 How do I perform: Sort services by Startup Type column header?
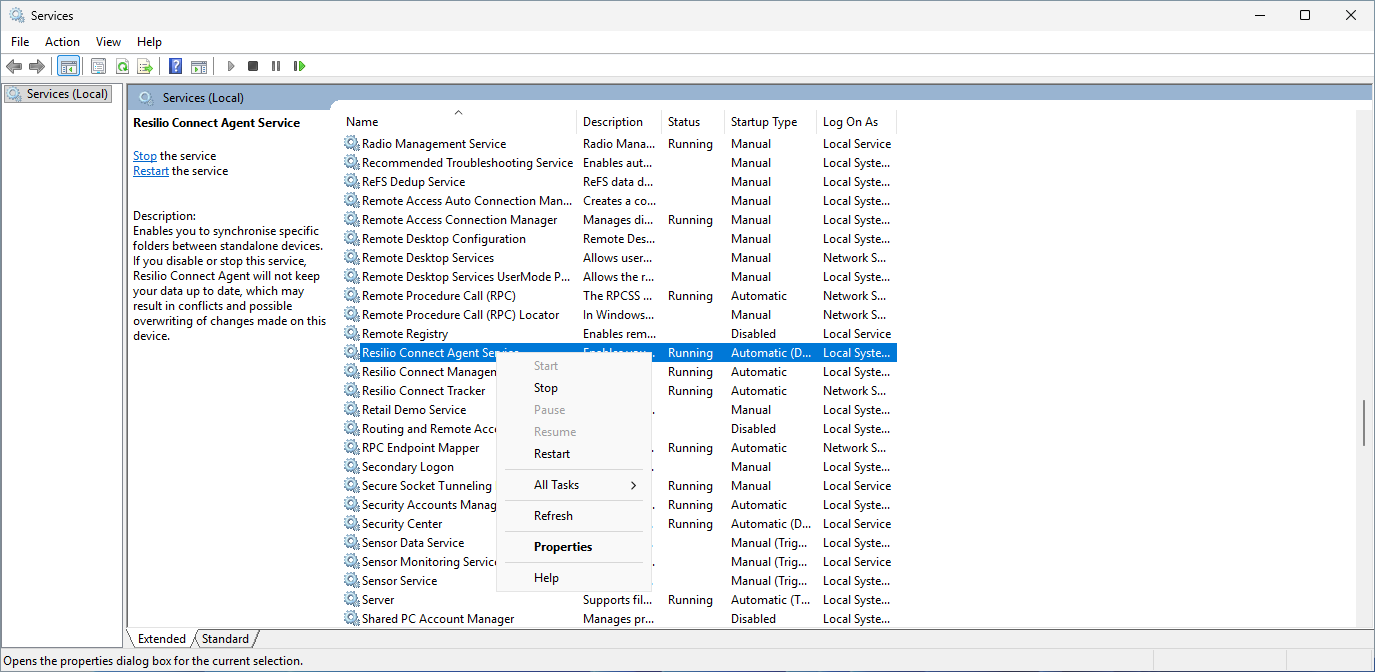click(x=764, y=122)
